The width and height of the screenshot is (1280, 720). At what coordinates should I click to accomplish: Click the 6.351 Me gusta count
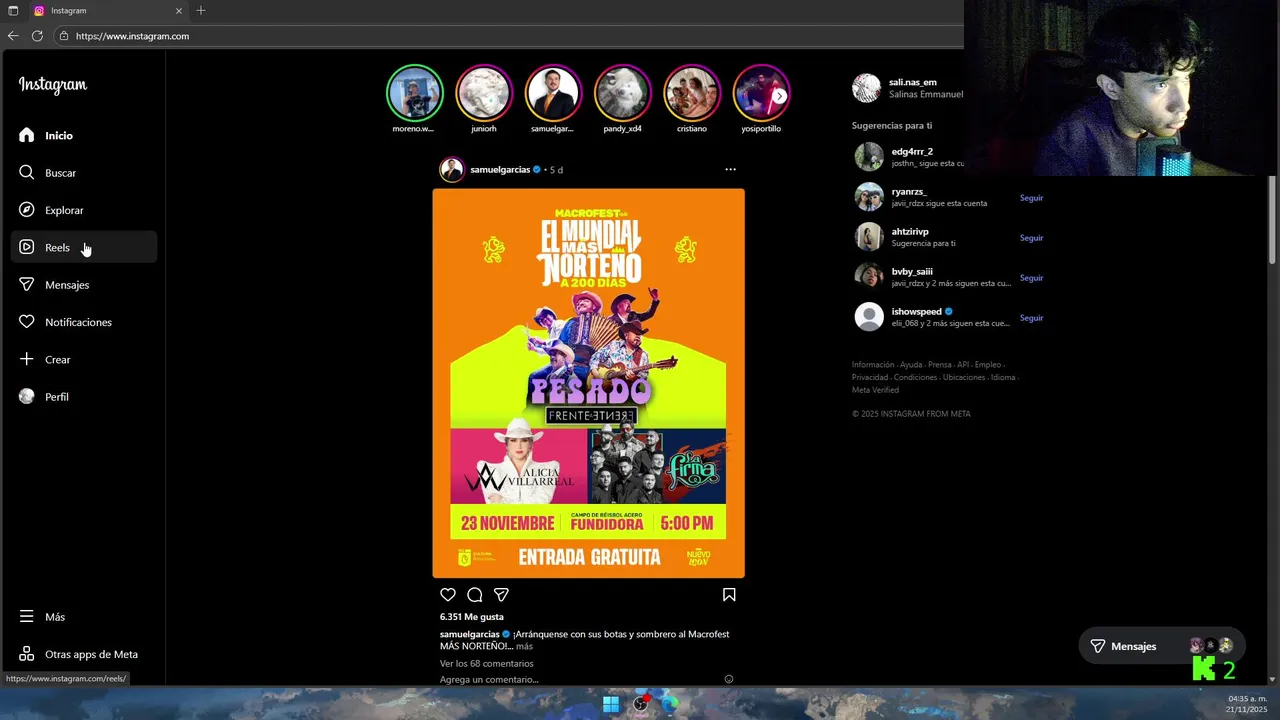(472, 617)
